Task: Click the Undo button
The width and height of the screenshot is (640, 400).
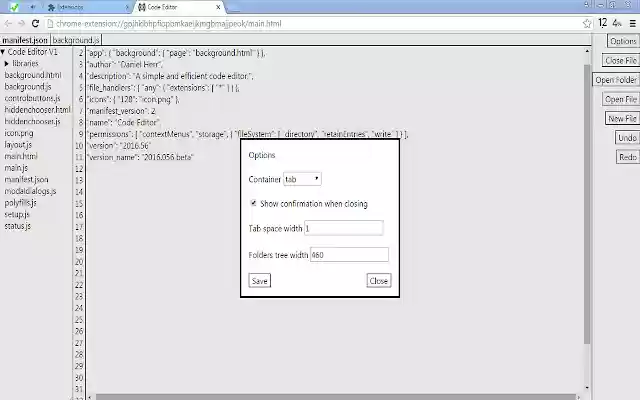Action: [x=627, y=138]
